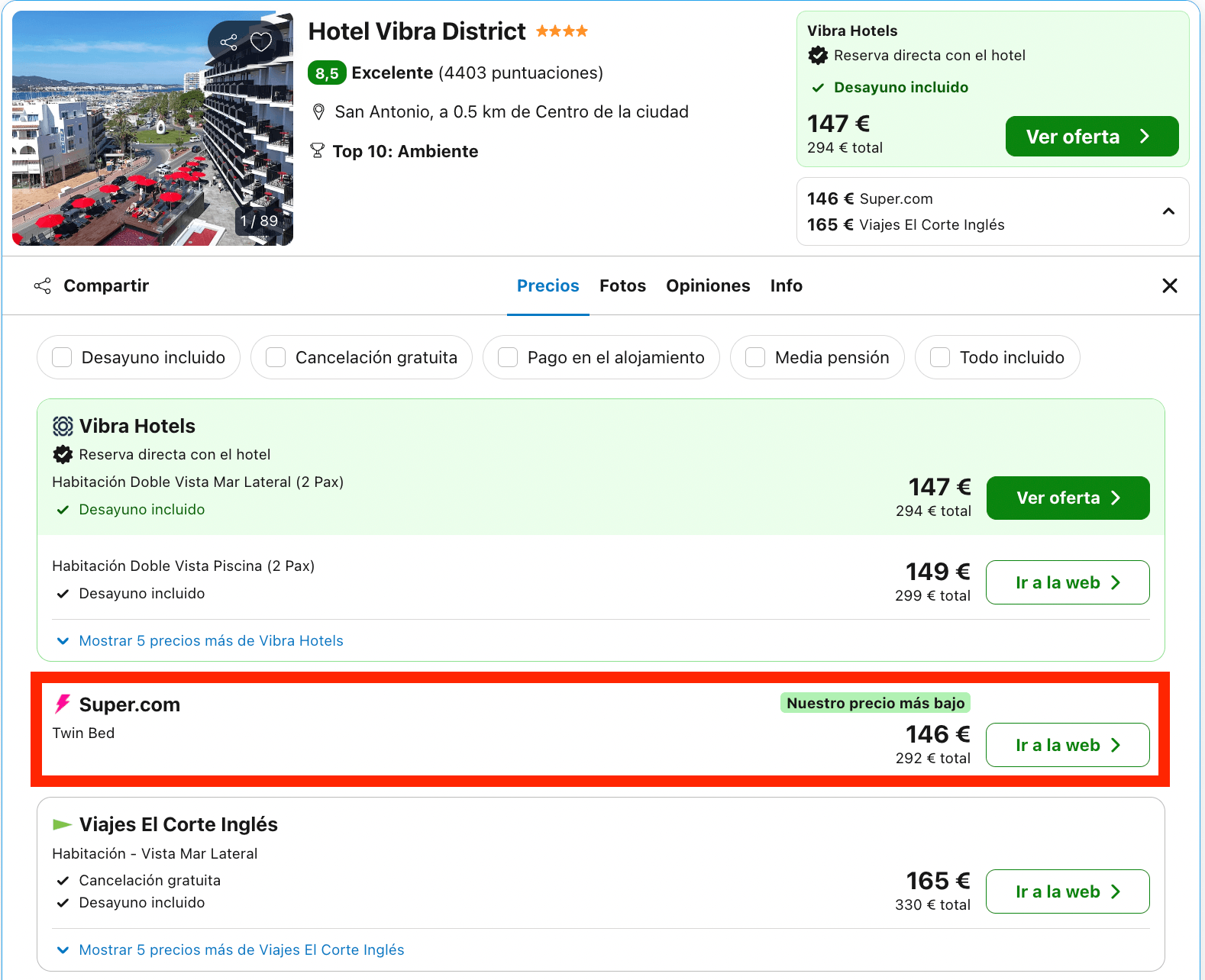Enable the Todo incluido filter checkbox

tap(940, 357)
